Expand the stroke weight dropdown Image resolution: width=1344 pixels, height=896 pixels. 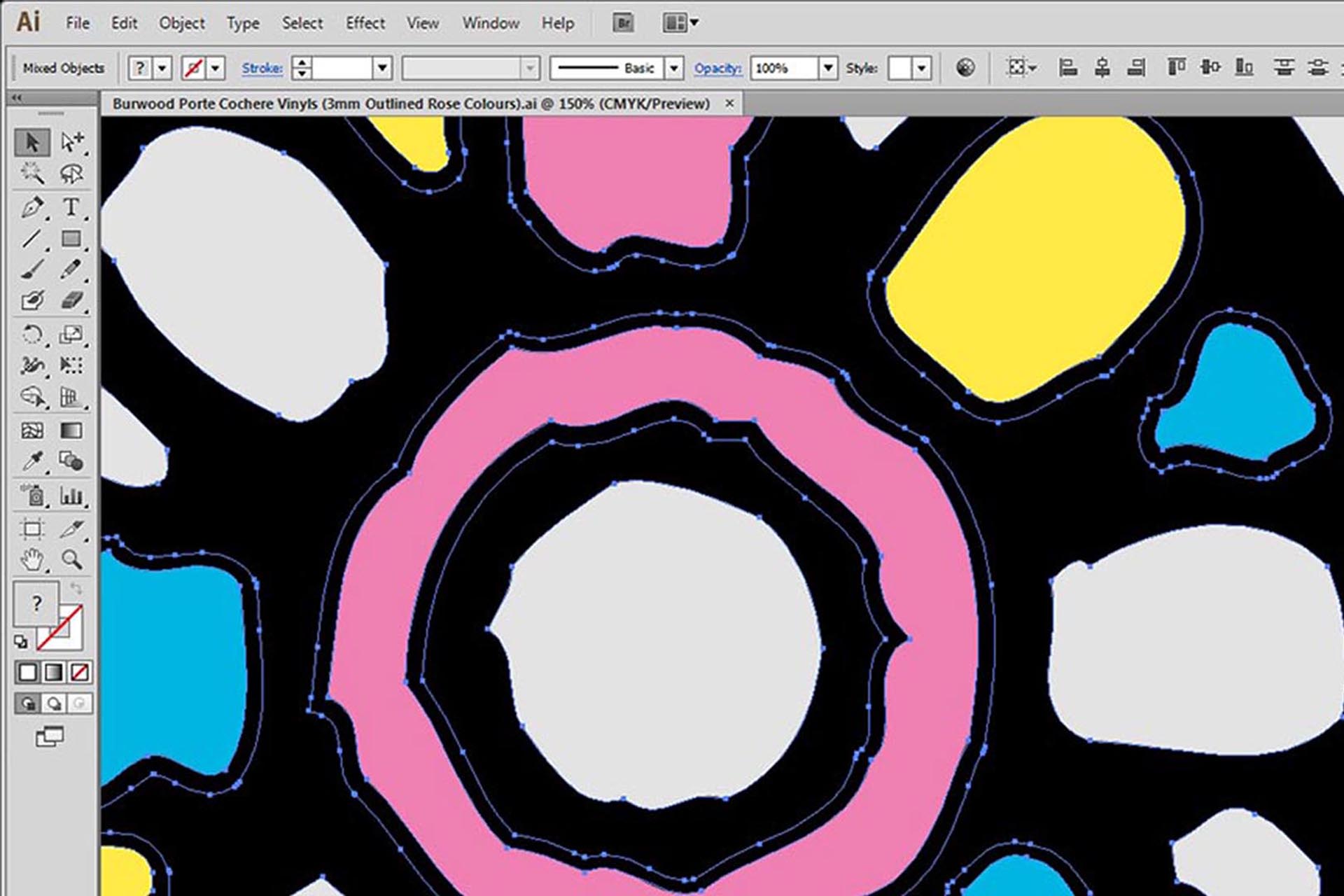coord(381,68)
